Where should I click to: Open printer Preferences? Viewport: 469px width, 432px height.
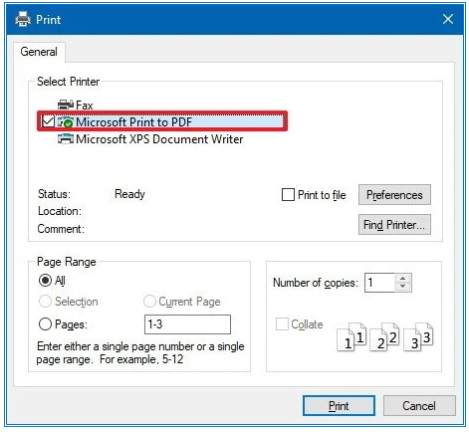tap(394, 195)
